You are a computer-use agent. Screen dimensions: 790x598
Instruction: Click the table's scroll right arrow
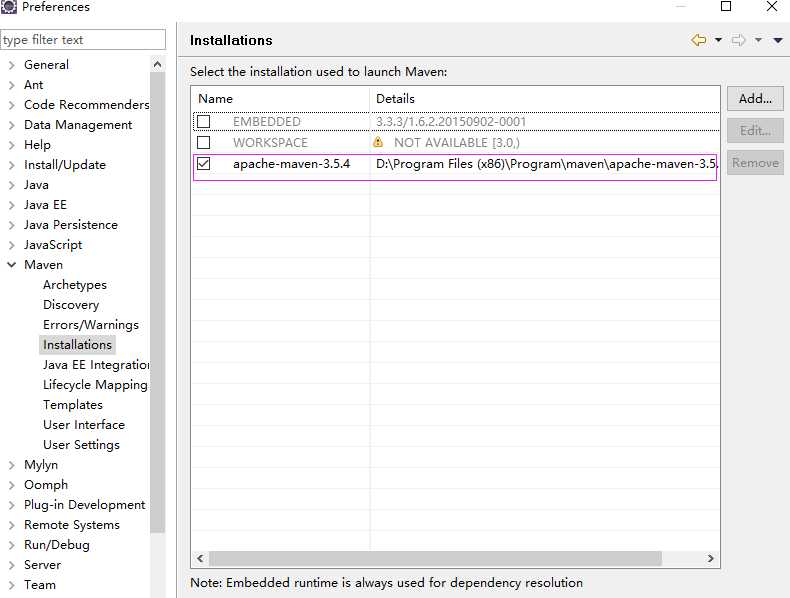pyautogui.click(x=710, y=558)
